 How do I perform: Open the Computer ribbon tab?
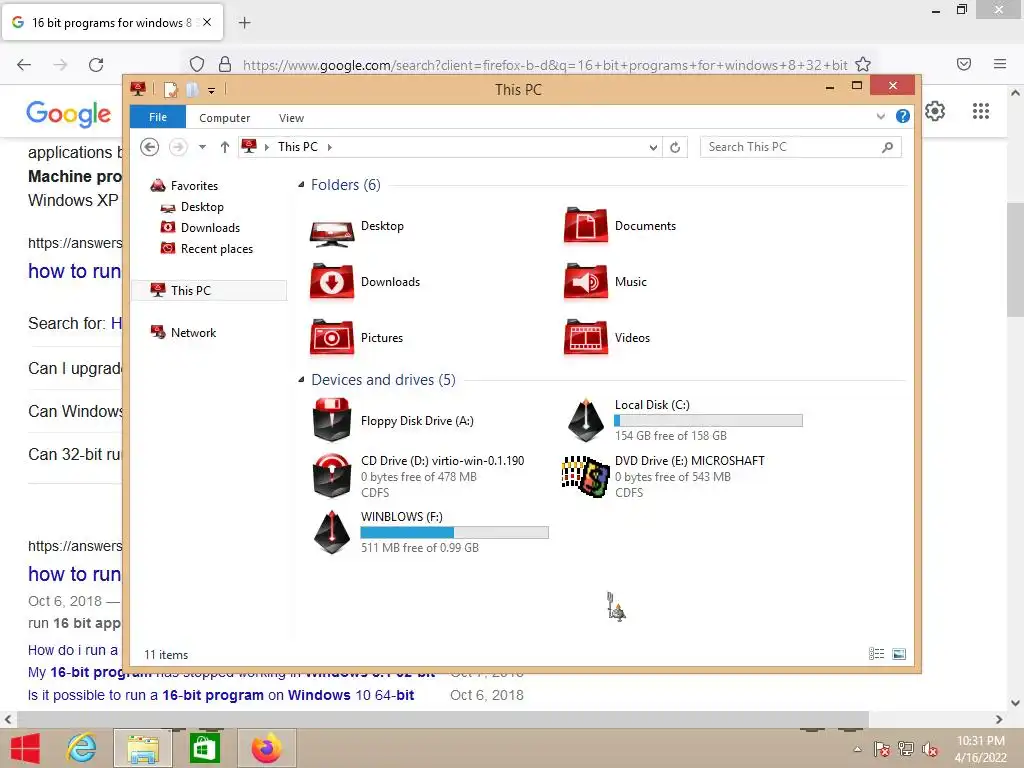[224, 118]
